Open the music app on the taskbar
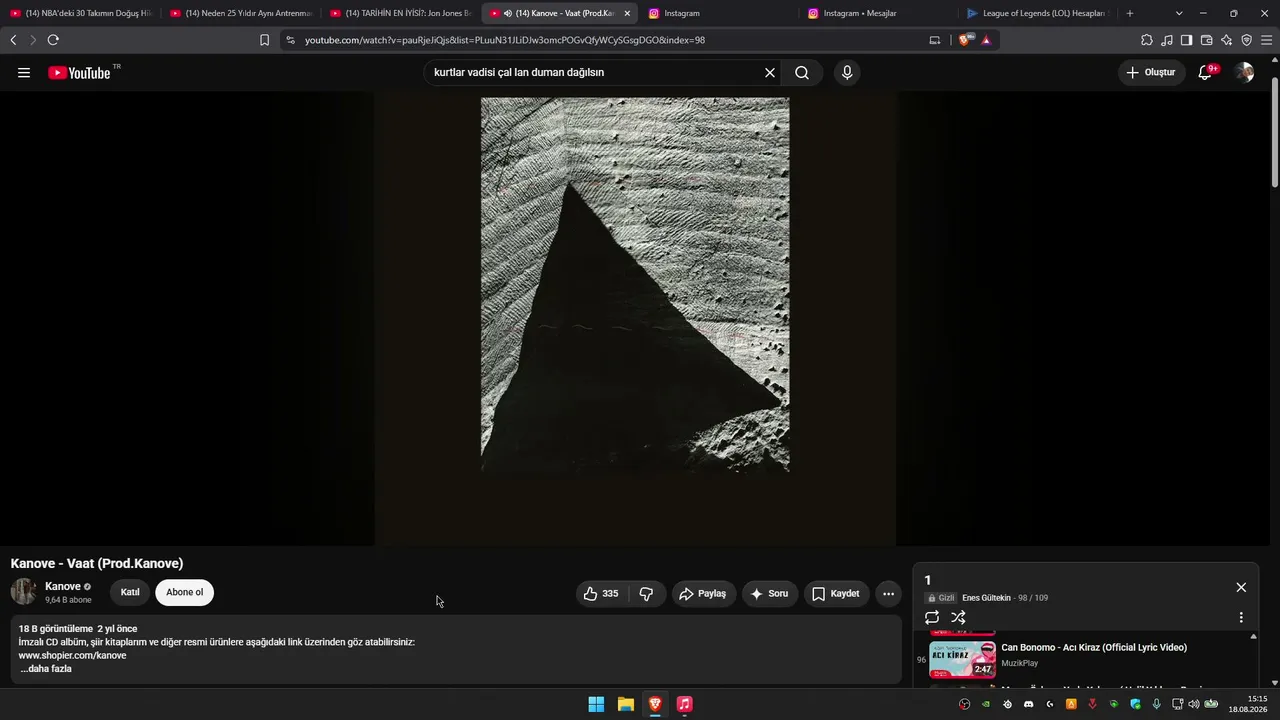 [684, 704]
